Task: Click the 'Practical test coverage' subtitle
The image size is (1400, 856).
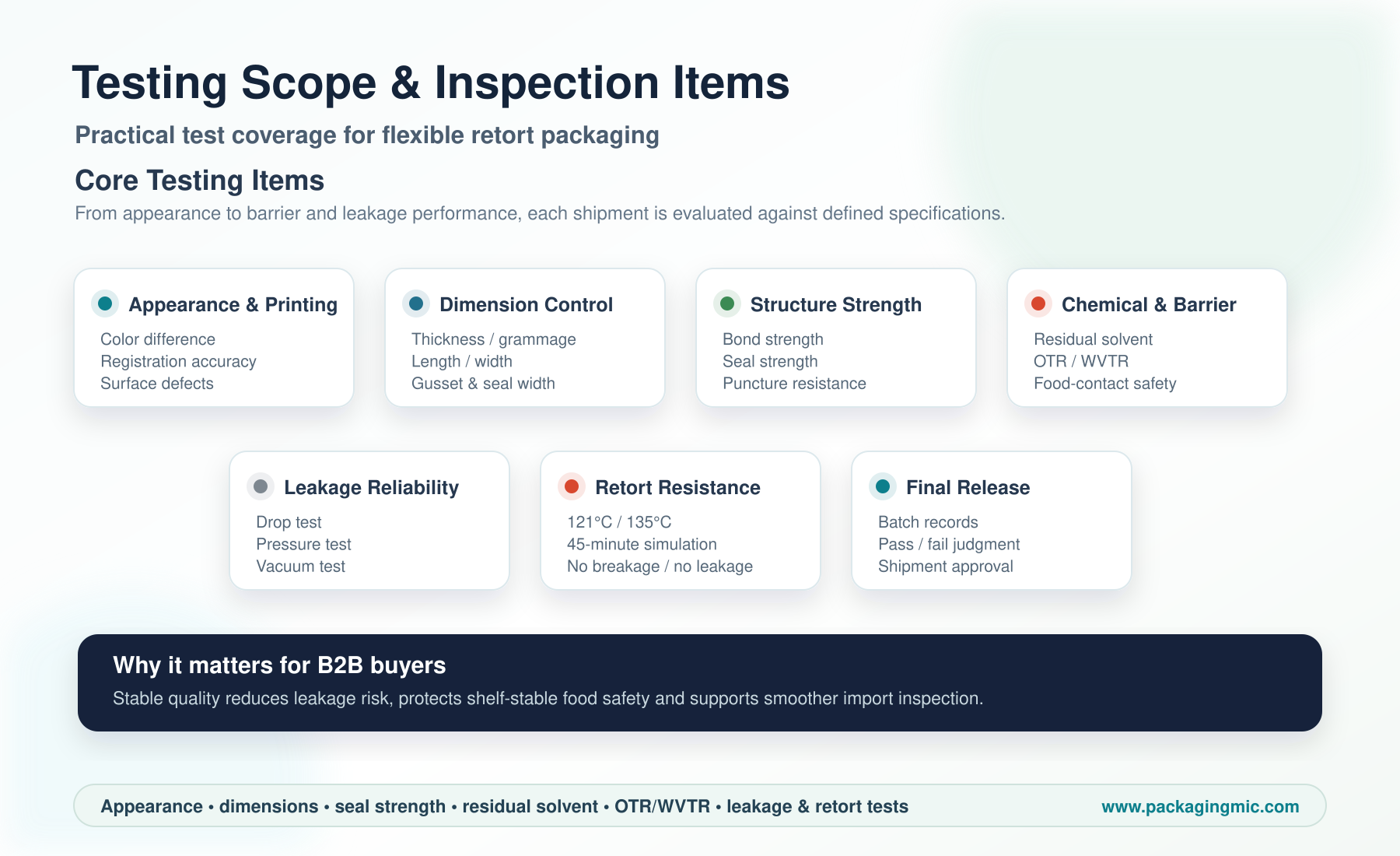Action: pyautogui.click(x=367, y=135)
